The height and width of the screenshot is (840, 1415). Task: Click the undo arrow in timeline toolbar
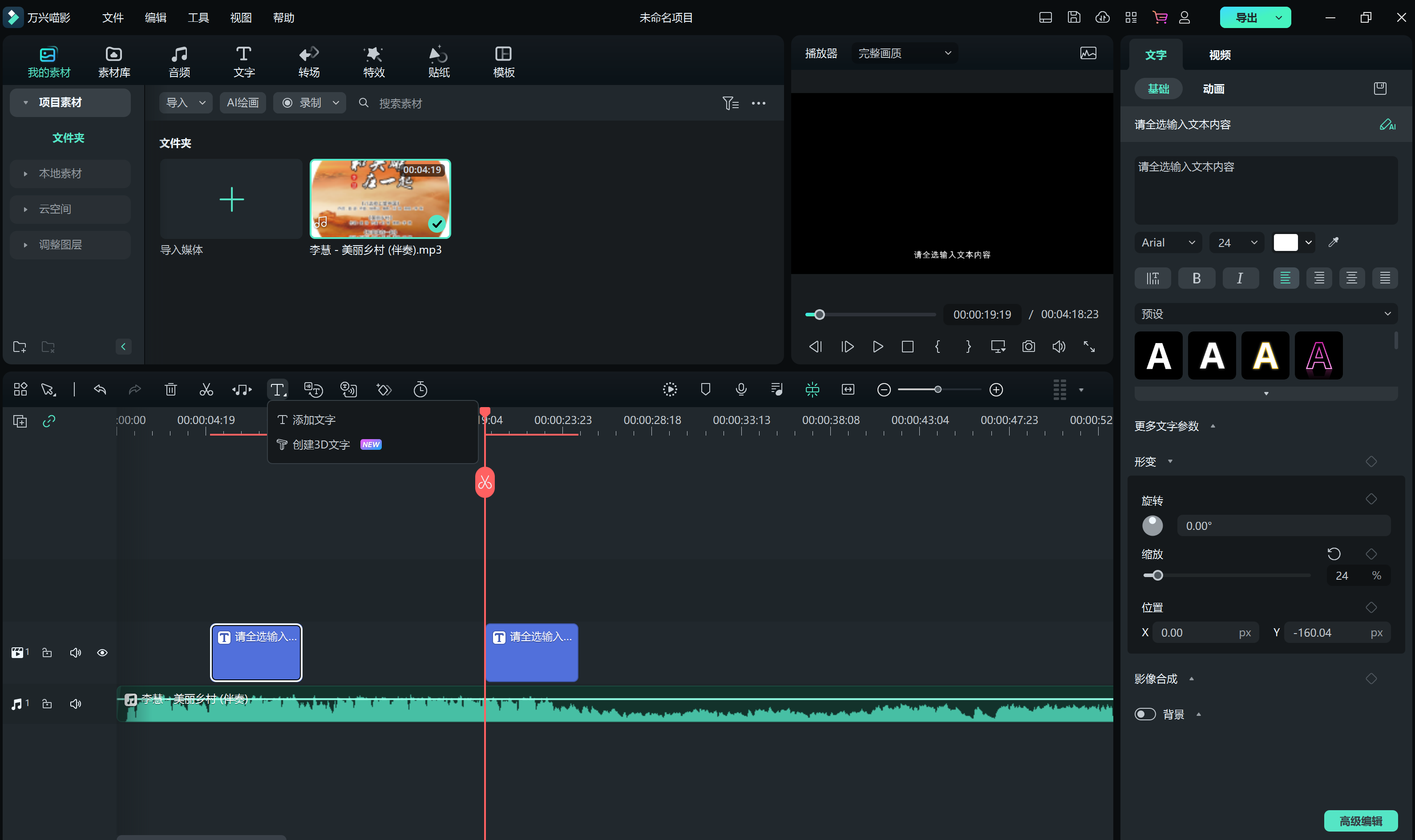(x=100, y=389)
